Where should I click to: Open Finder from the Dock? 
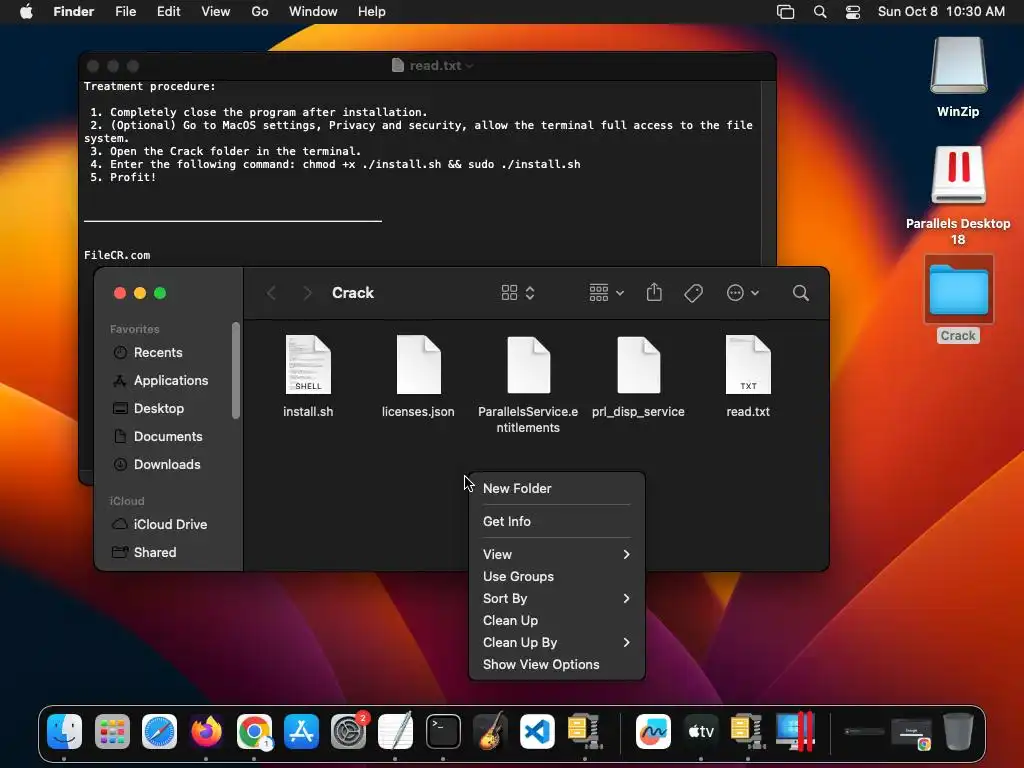coord(65,731)
